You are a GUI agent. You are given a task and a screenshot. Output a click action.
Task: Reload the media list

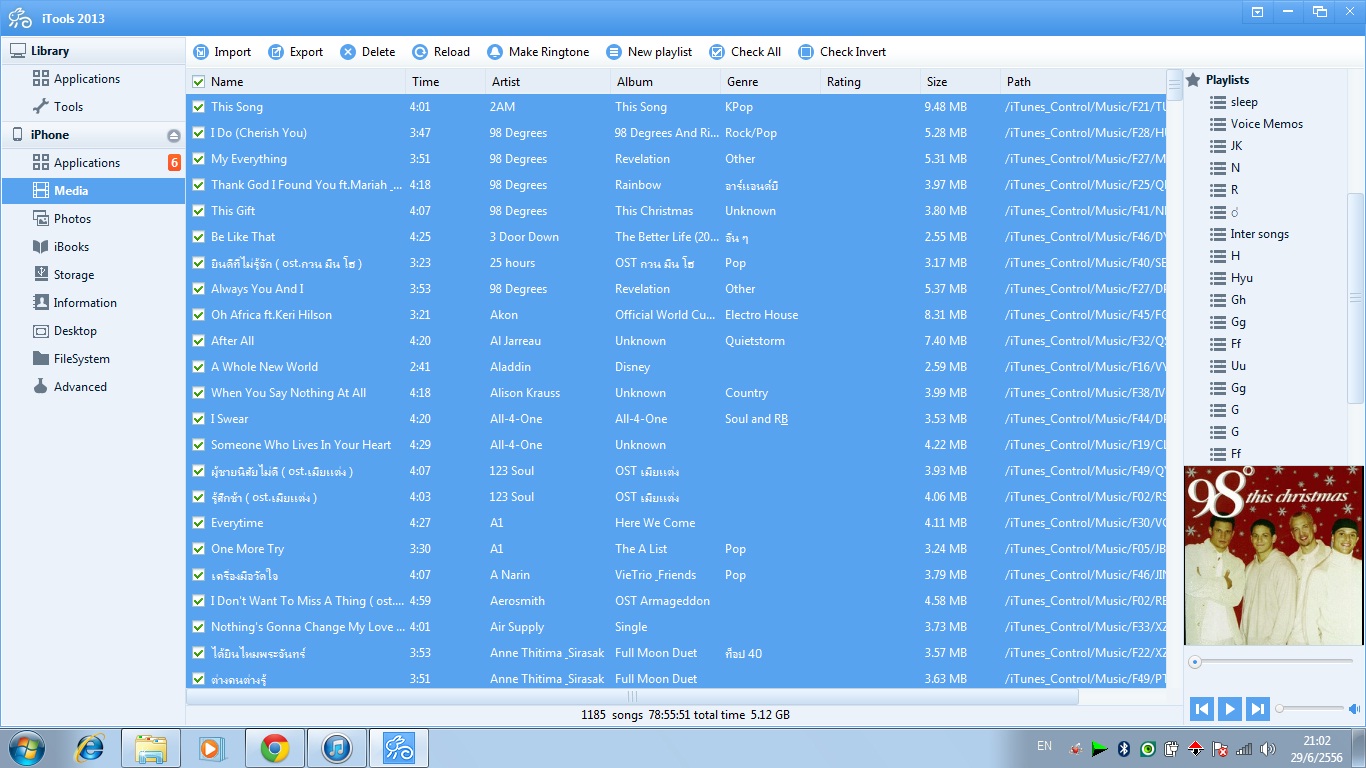(441, 52)
